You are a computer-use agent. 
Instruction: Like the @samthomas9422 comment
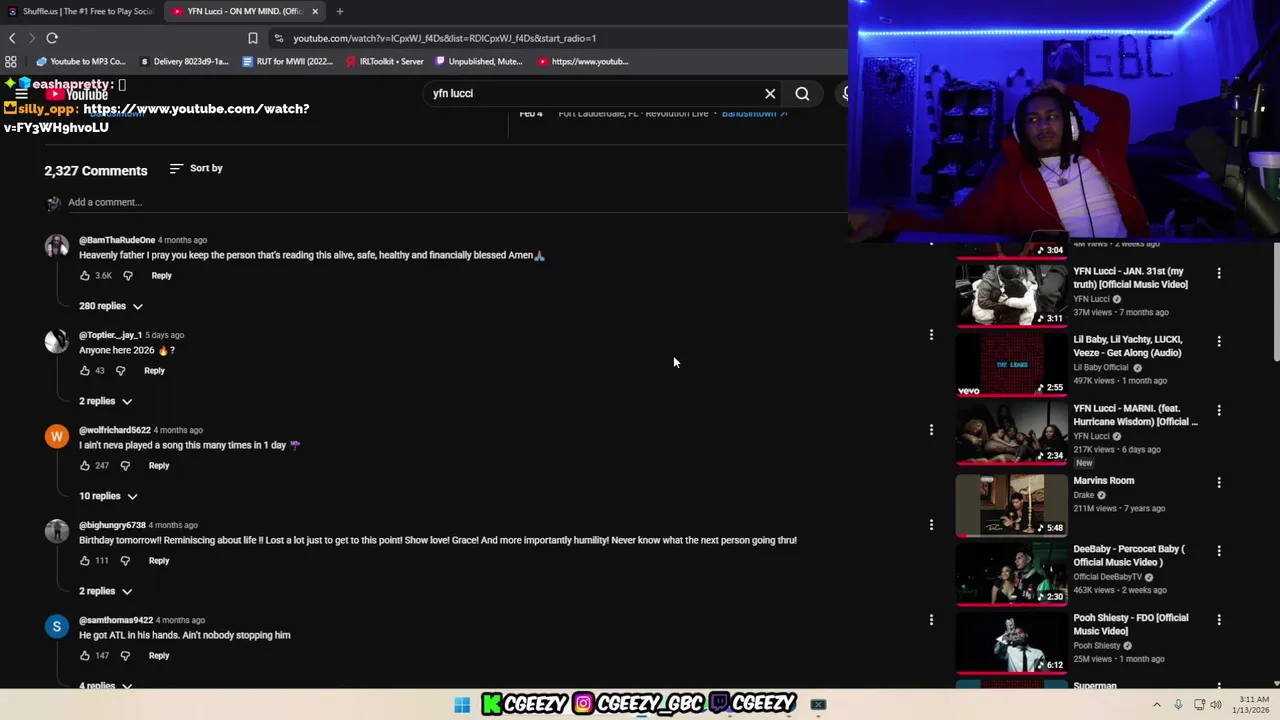[85, 655]
